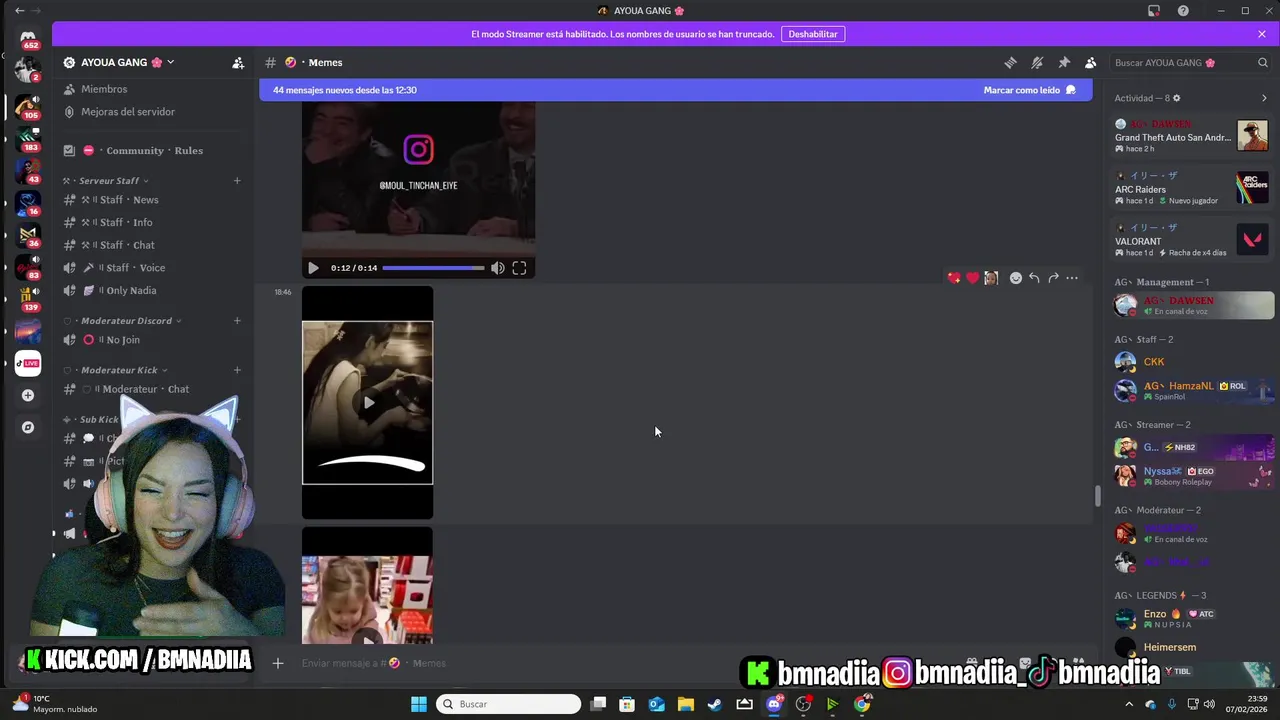This screenshot has height=720, width=1280.
Task: Open the Grand Theft Auto San Andreas activity
Action: click(x=1191, y=136)
